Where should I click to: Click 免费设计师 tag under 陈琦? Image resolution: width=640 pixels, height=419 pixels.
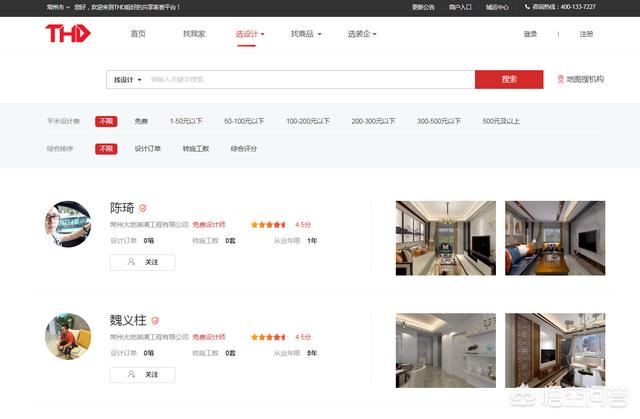click(209, 225)
